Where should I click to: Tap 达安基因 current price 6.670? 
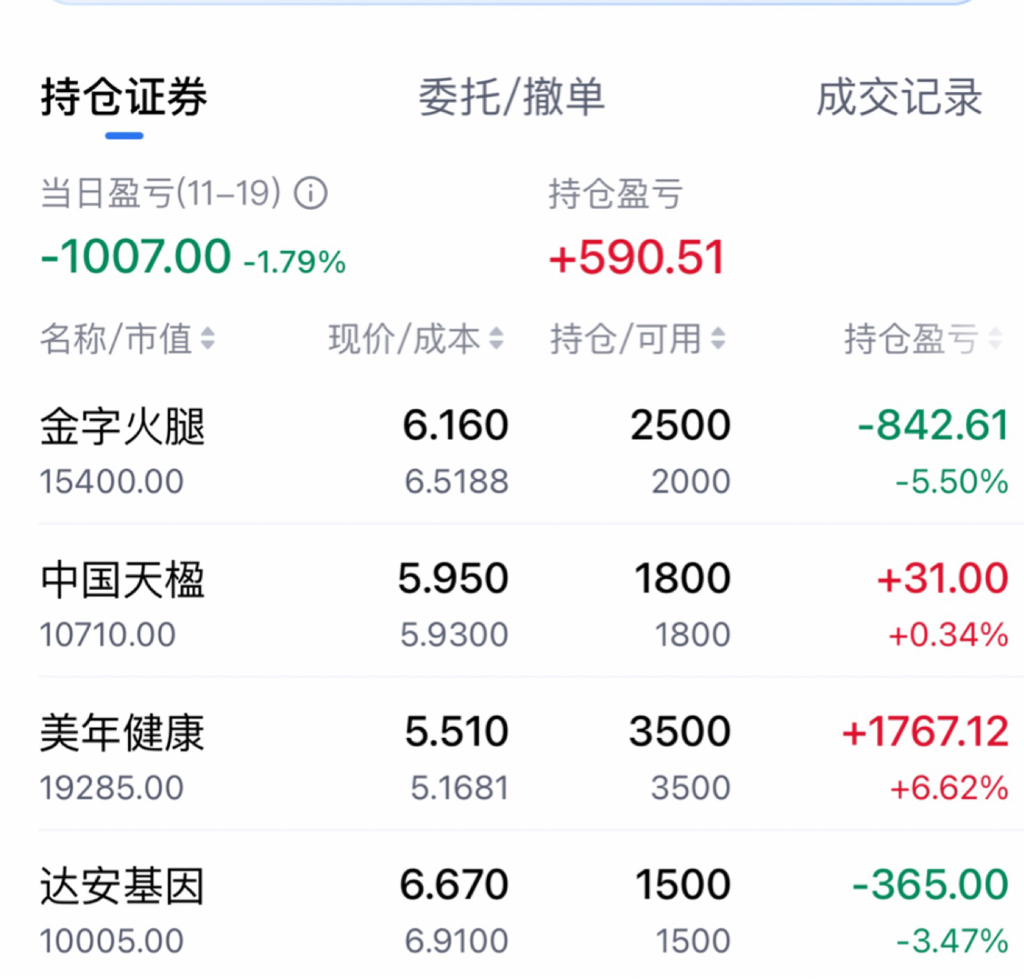[x=454, y=885]
